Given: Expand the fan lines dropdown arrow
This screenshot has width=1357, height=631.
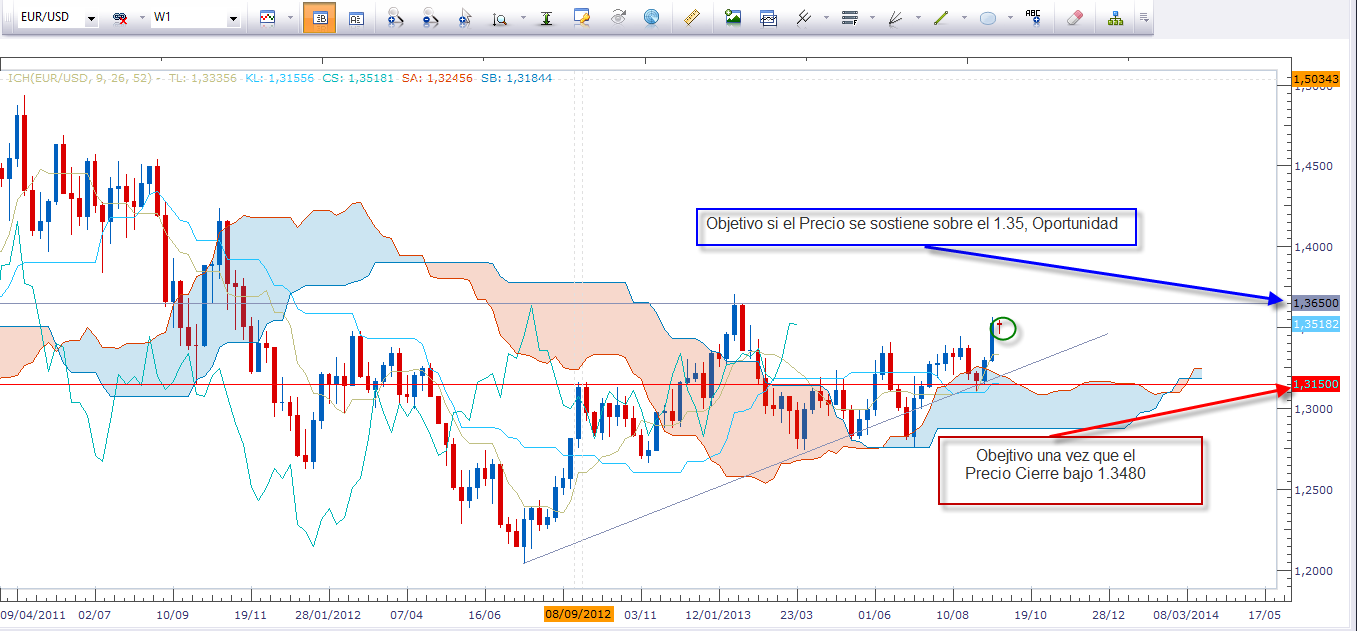Looking at the screenshot, I should (917, 18).
